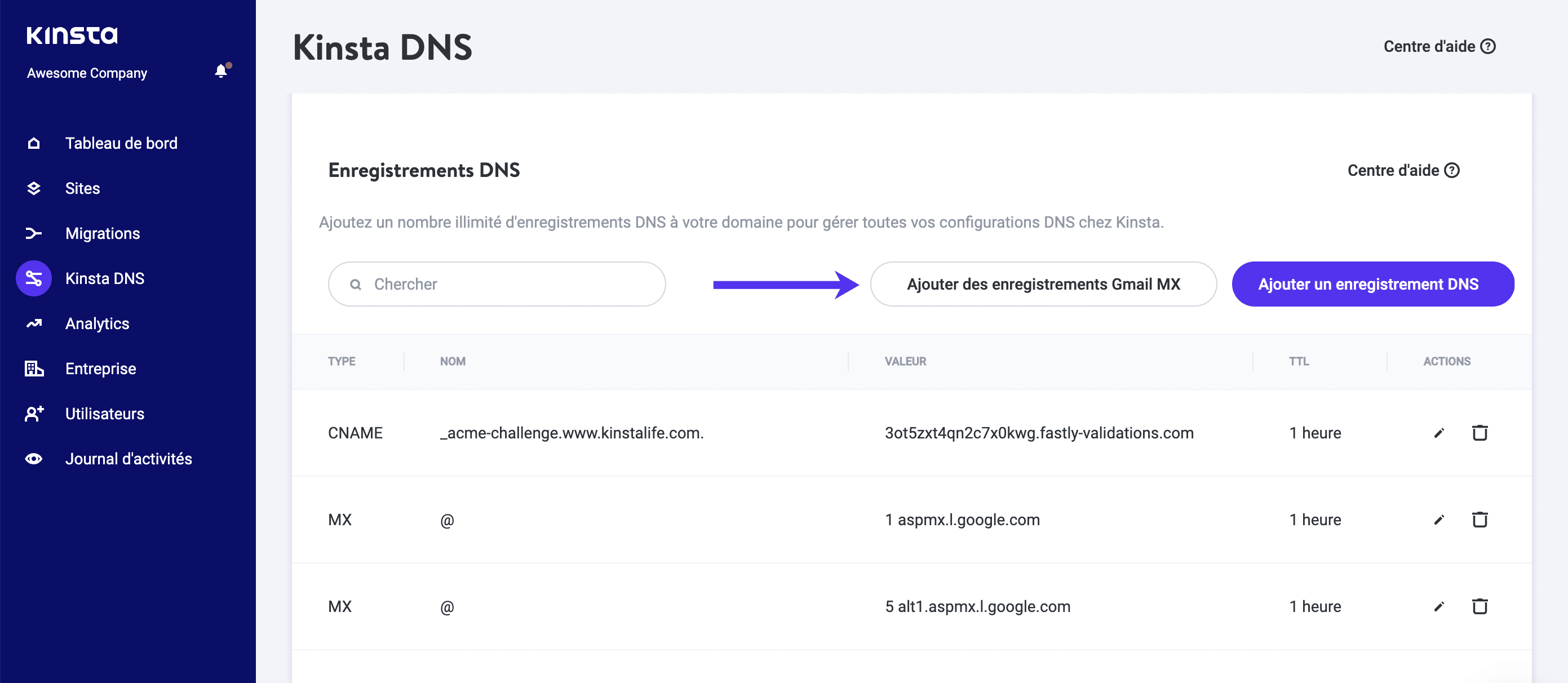Click the VALEUR column header
The height and width of the screenshot is (683, 1568).
905,362
